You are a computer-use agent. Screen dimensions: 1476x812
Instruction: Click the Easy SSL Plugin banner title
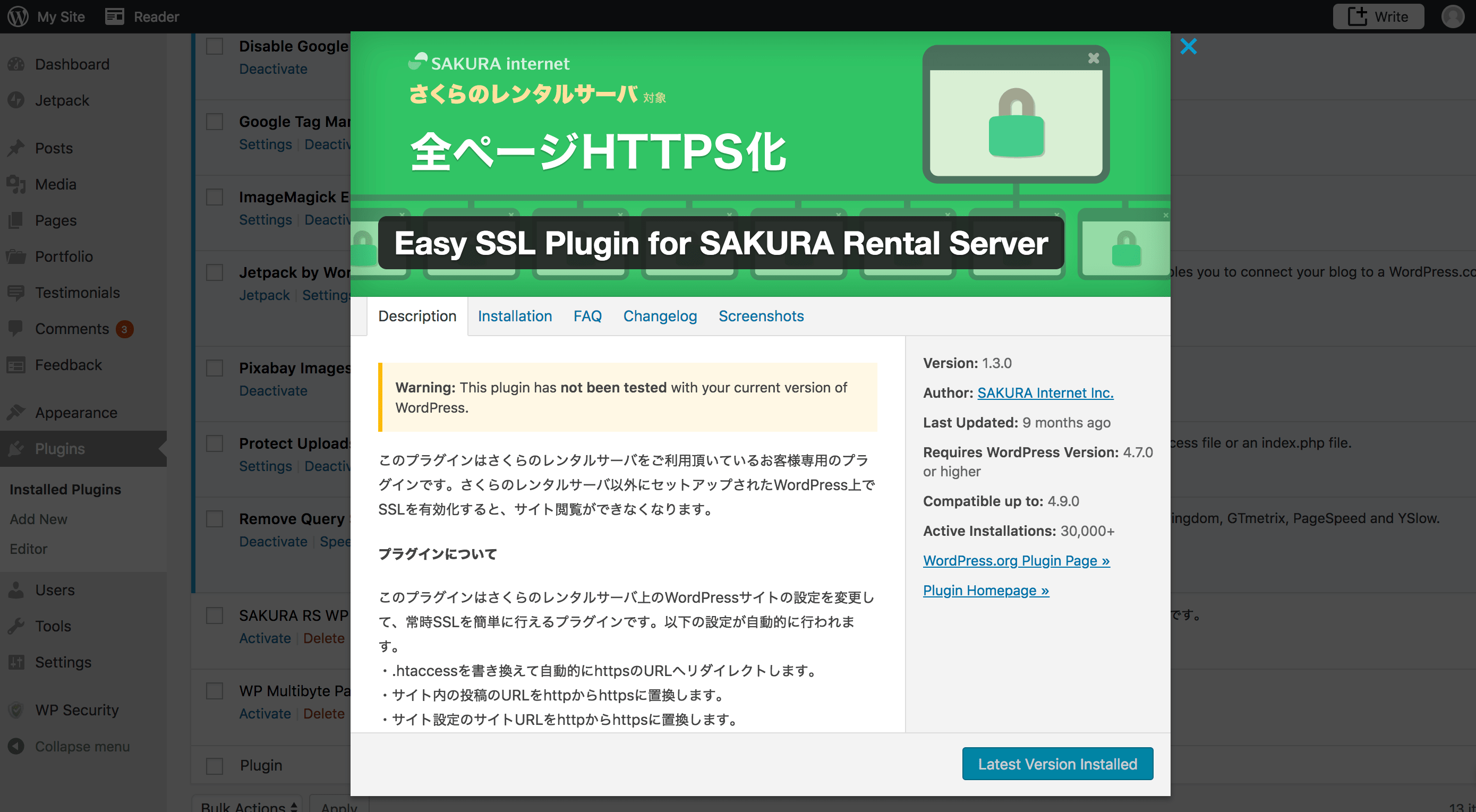click(721, 243)
